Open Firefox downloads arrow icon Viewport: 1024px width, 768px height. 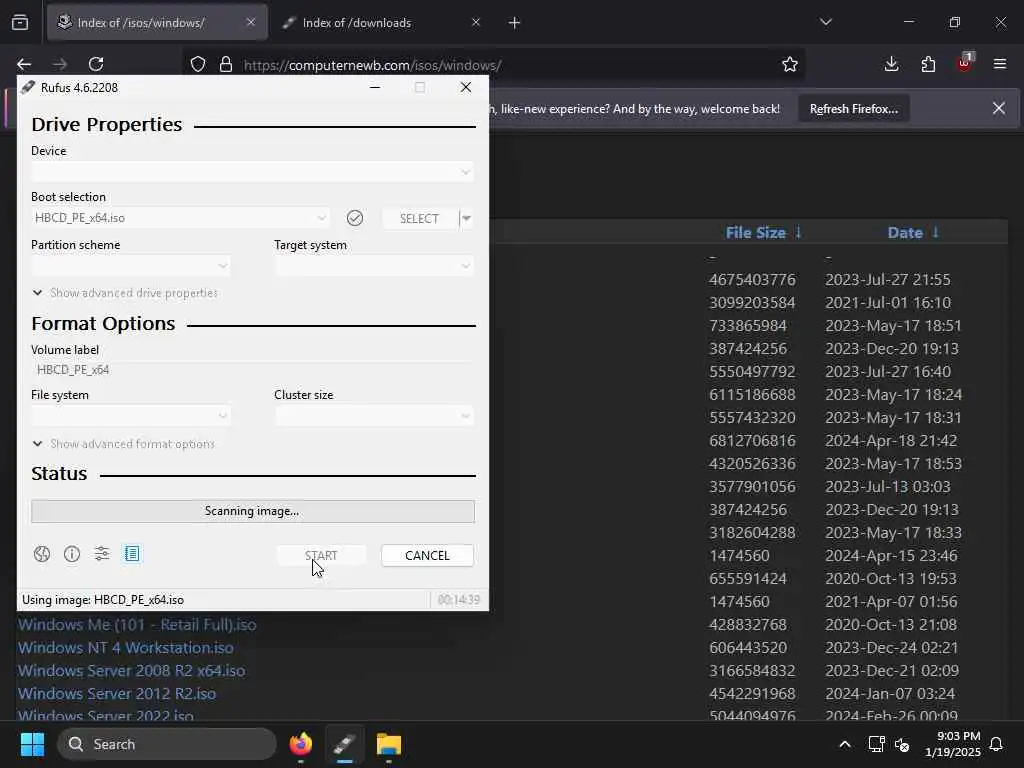pos(891,64)
